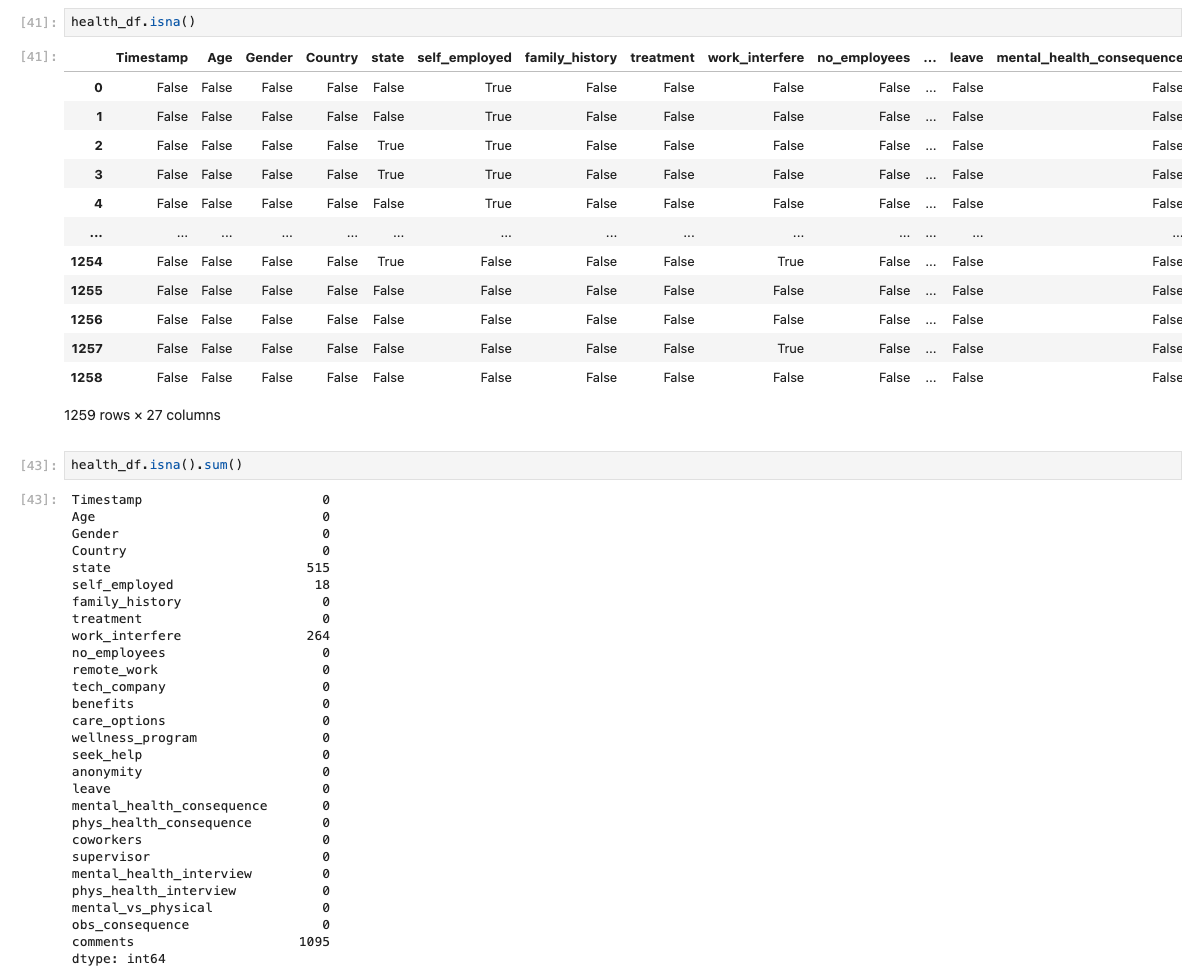
Task: Click the work_interfere missing count 264
Action: point(318,636)
